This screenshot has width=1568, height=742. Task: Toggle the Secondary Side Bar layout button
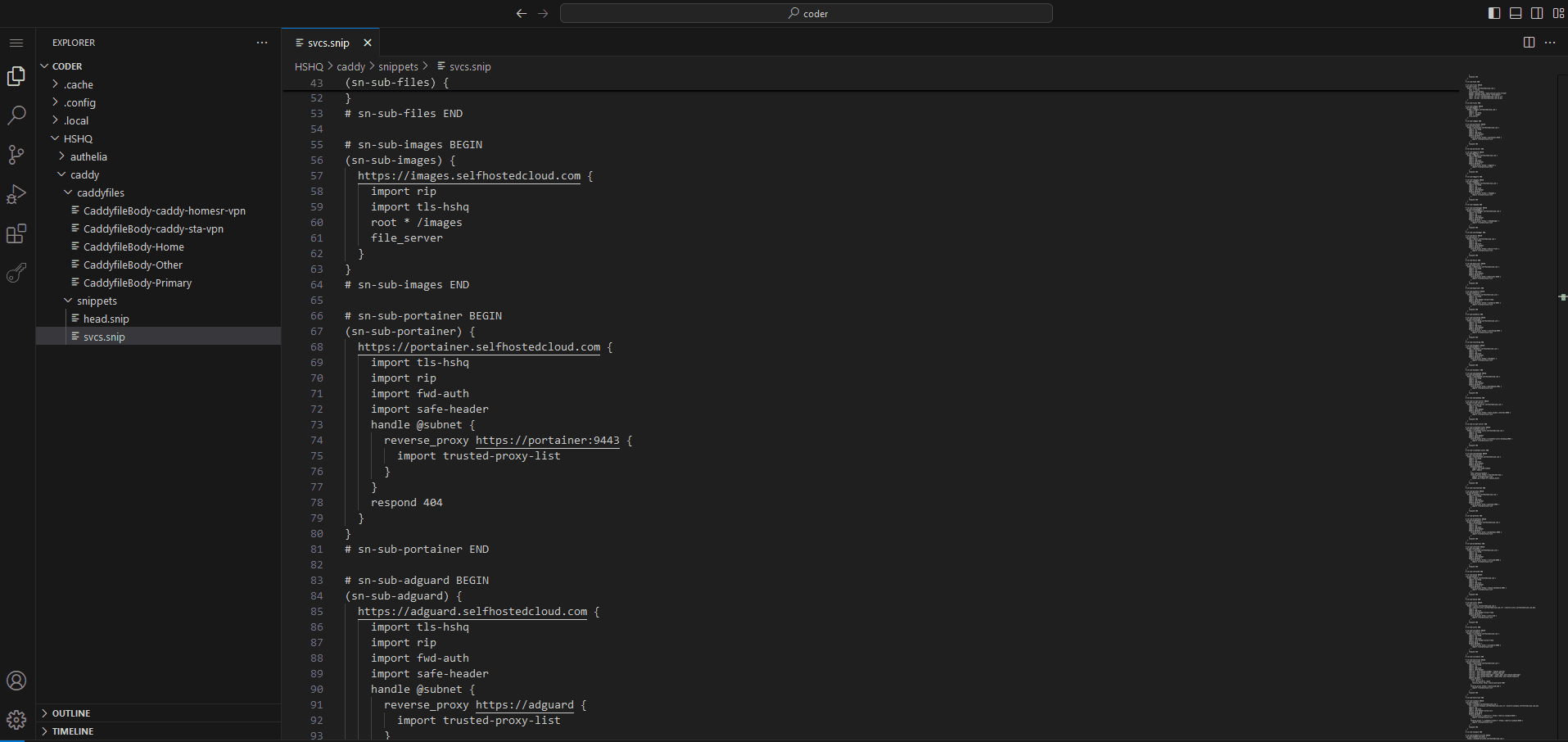tap(1537, 13)
